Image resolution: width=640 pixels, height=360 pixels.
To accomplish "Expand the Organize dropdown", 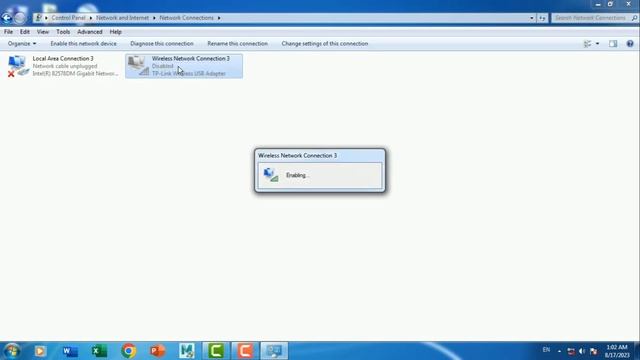I will 22,44.
